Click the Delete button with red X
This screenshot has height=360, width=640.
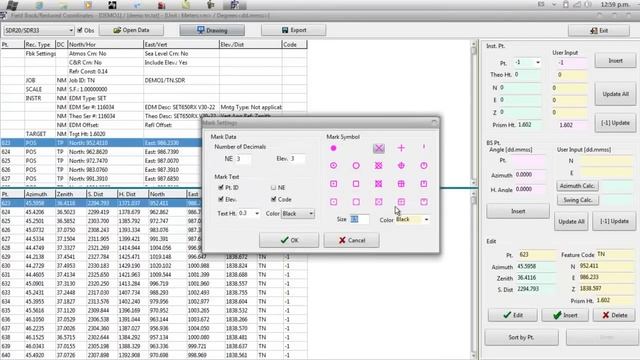tap(614, 315)
